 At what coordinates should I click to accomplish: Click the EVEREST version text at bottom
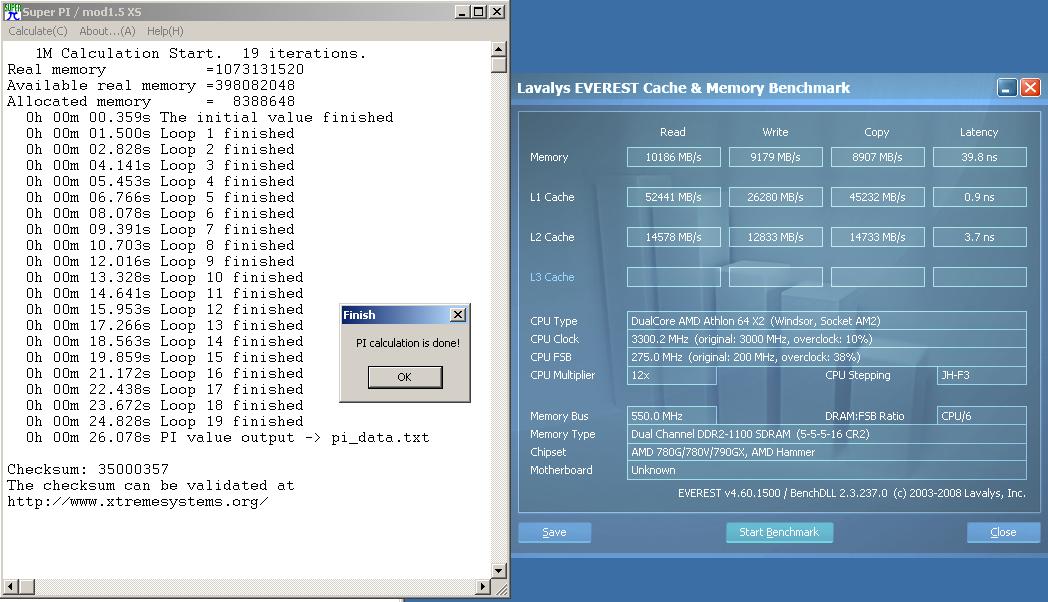point(852,493)
